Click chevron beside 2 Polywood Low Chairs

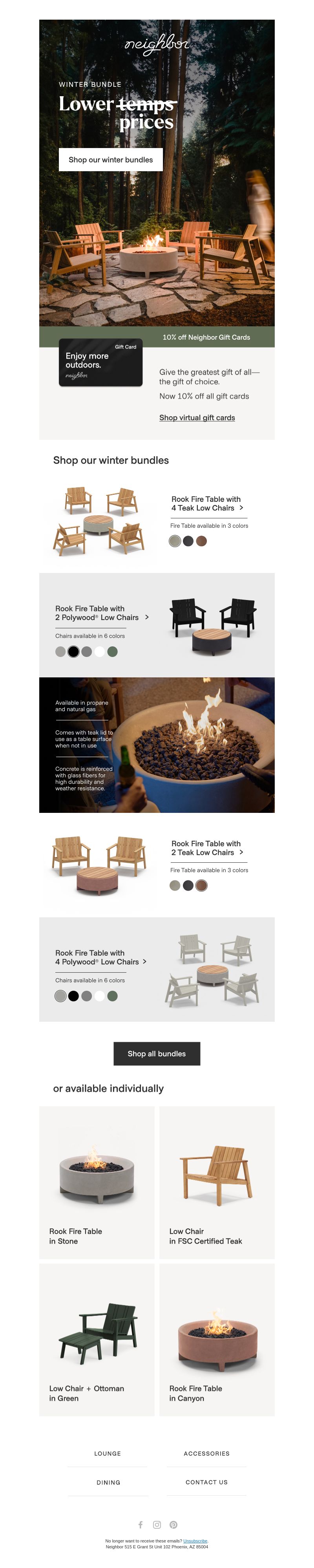point(147,617)
